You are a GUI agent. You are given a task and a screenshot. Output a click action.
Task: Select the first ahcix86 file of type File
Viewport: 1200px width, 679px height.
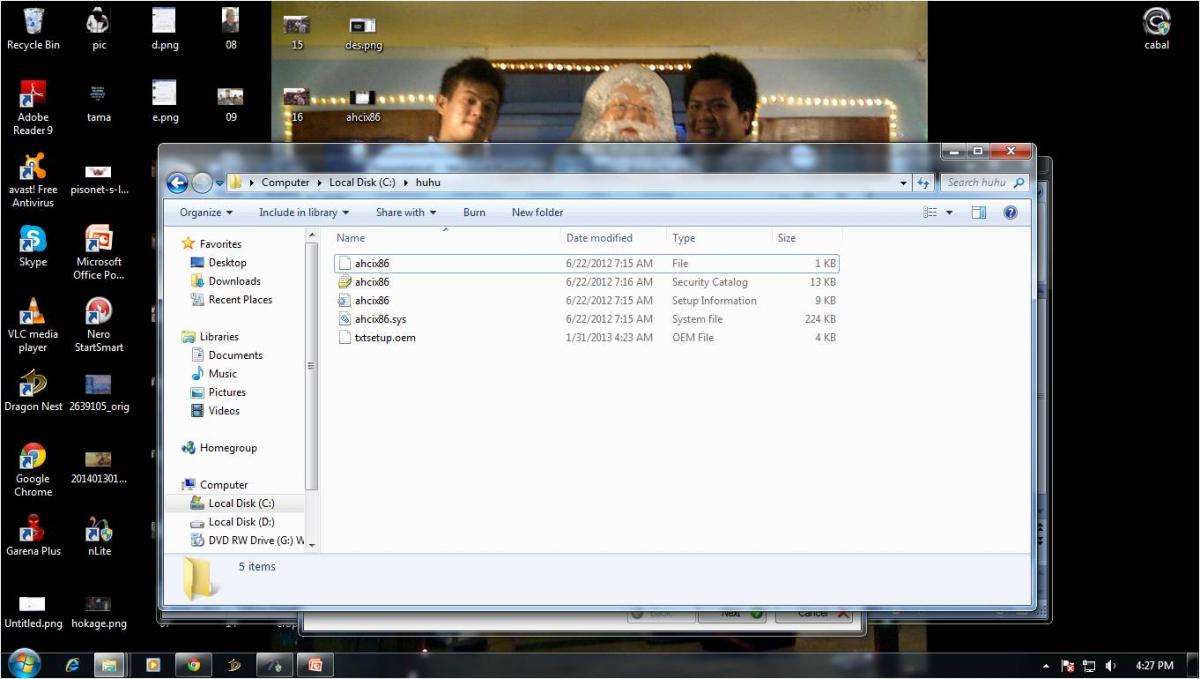pos(586,264)
